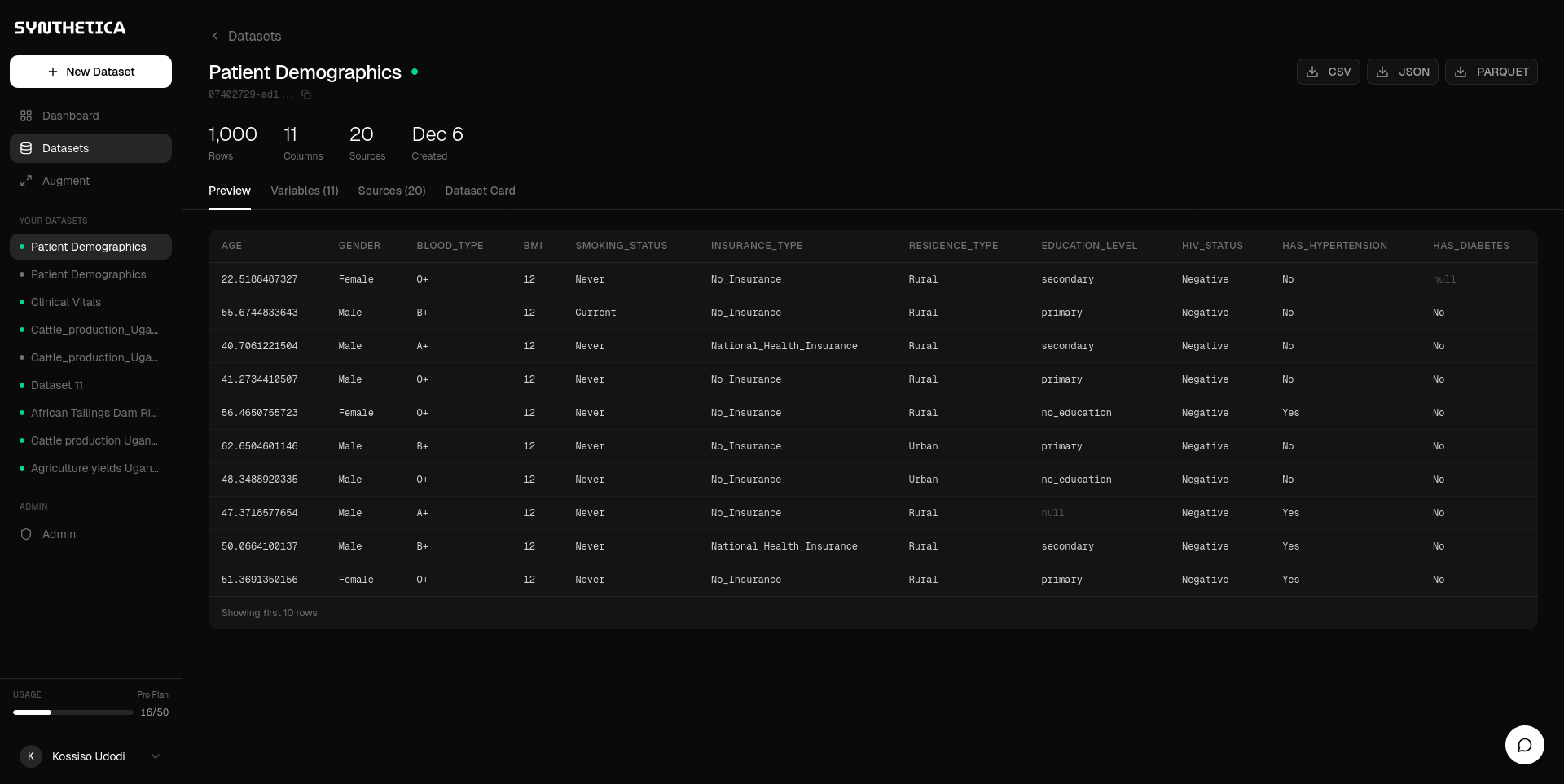Open the Sources (20) tab
The width and height of the screenshot is (1564, 784).
(x=392, y=191)
